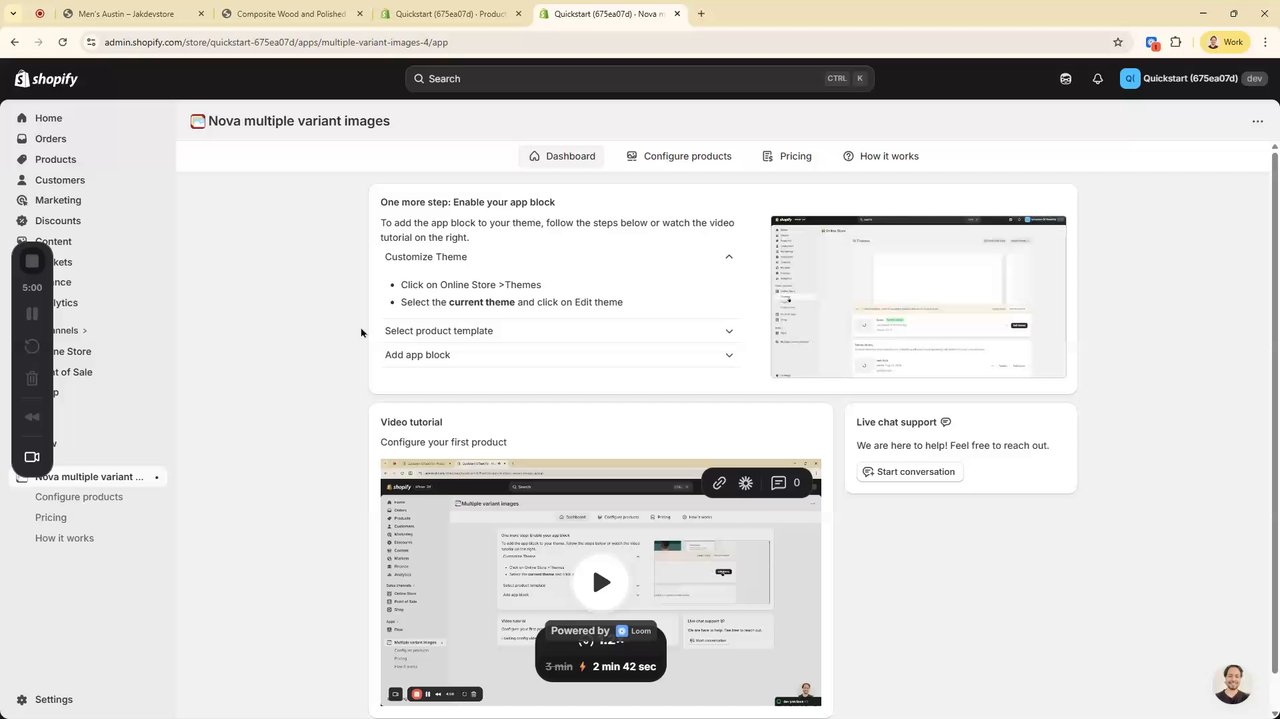Image resolution: width=1280 pixels, height=719 pixels.
Task: Open Orders in the sidebar
Action: click(x=50, y=139)
